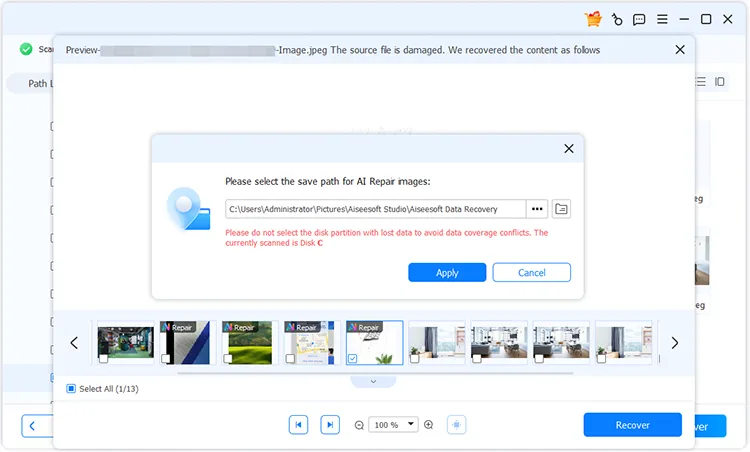Image resolution: width=750 pixels, height=452 pixels.
Task: Open the shopping cart purchase icon
Action: (x=594, y=19)
